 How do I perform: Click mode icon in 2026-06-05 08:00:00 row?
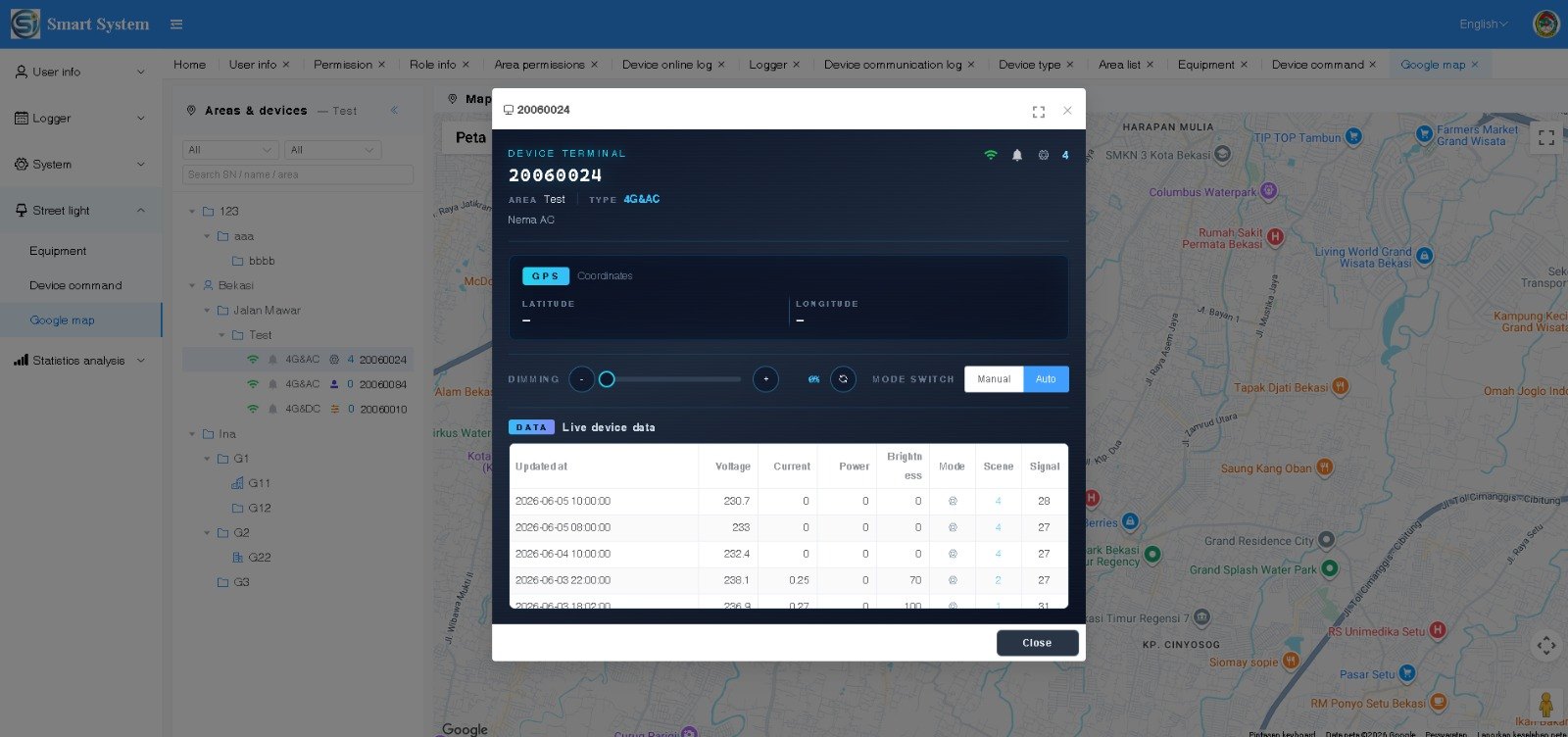pos(952,527)
